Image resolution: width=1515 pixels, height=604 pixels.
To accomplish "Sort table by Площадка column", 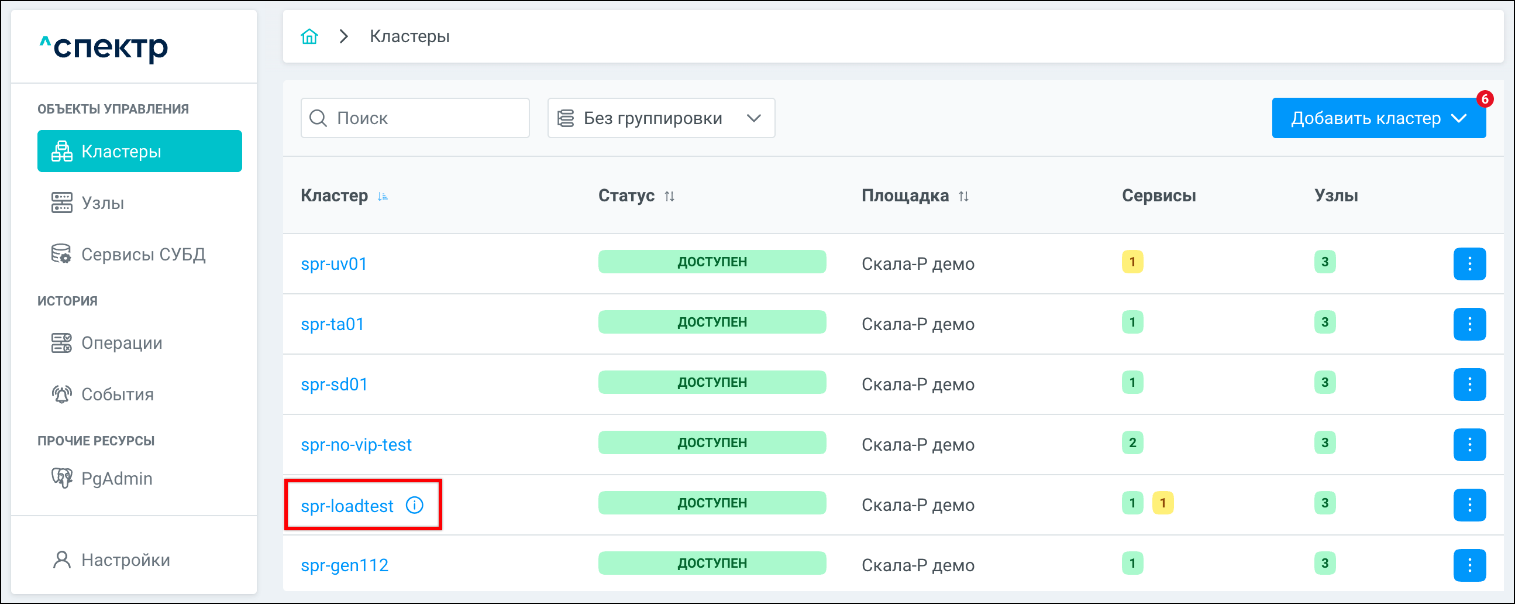I will (x=964, y=197).
